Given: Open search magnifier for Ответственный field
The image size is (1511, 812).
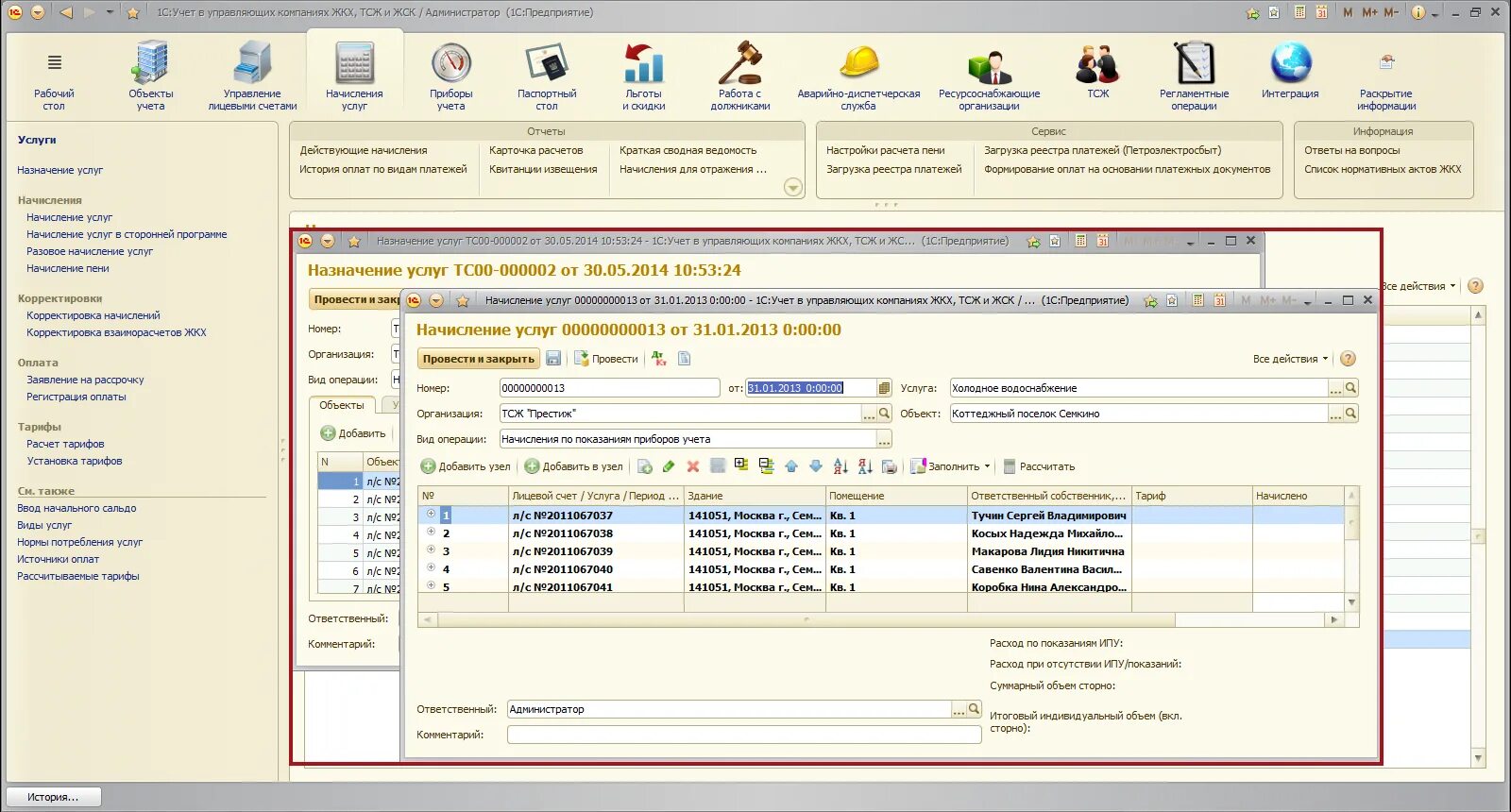Looking at the screenshot, I should 975,709.
